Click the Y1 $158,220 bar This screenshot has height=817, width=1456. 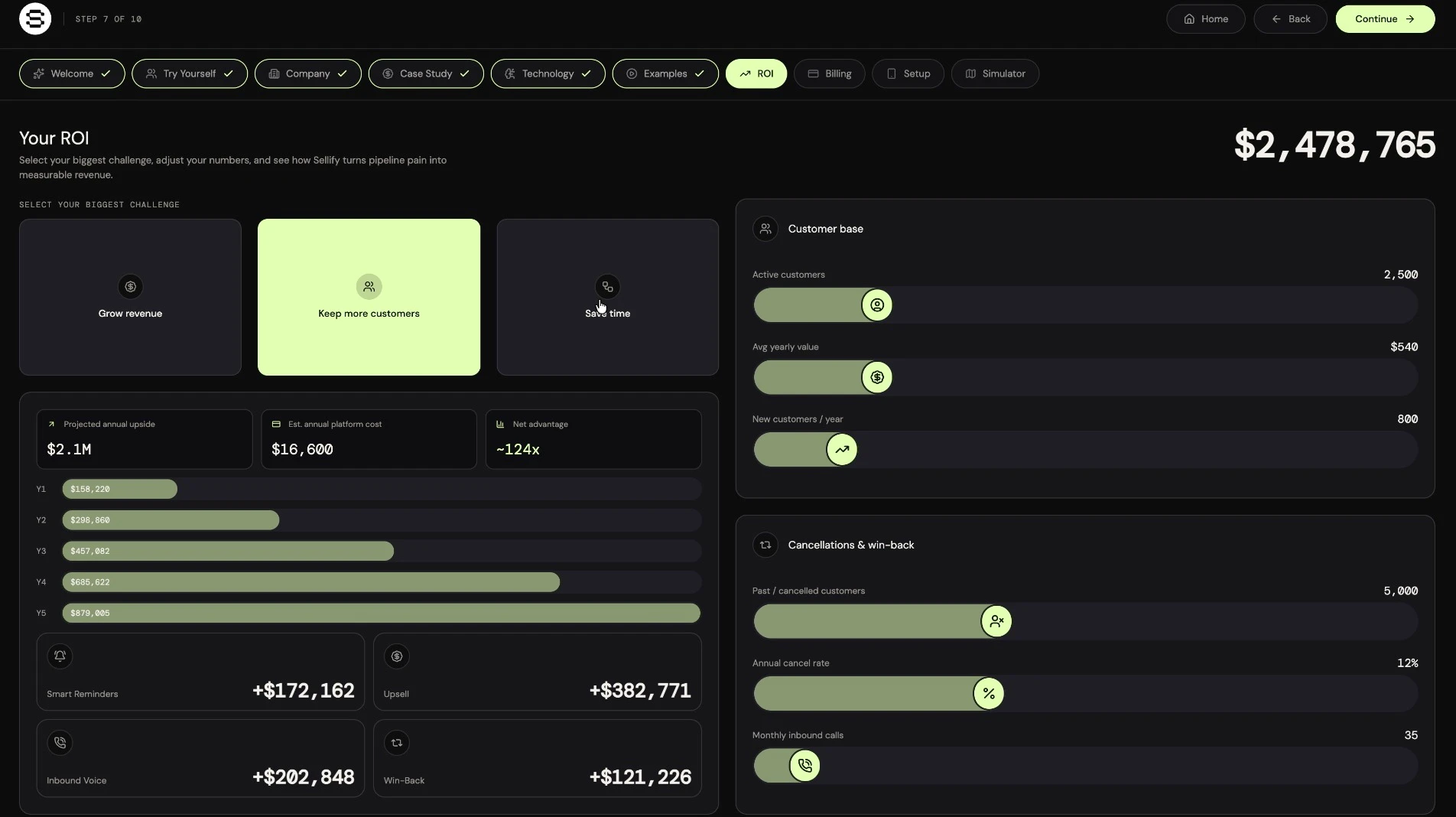pos(120,489)
